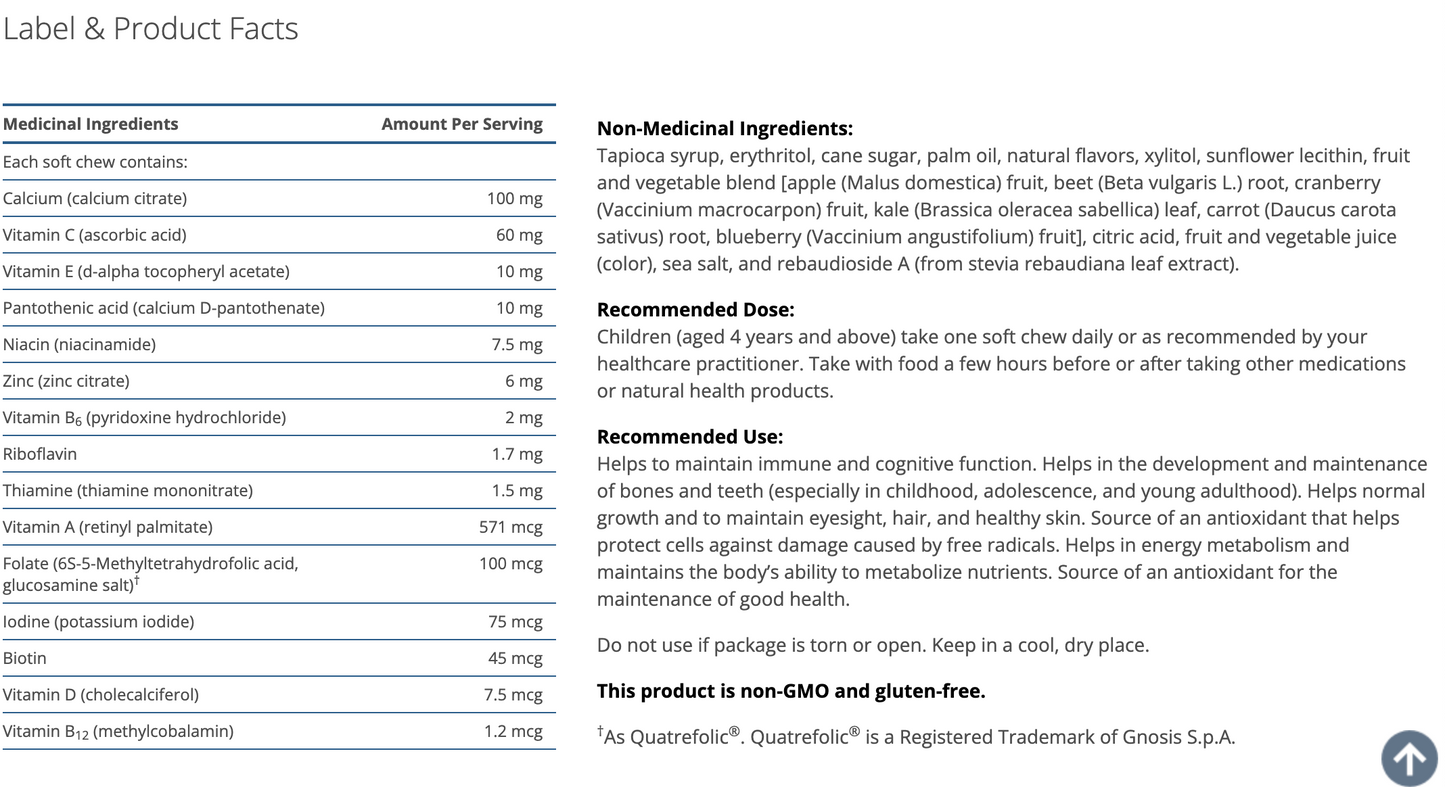Click the scroll-to-top arrow button
This screenshot has width=1445, height=787.
click(1409, 757)
